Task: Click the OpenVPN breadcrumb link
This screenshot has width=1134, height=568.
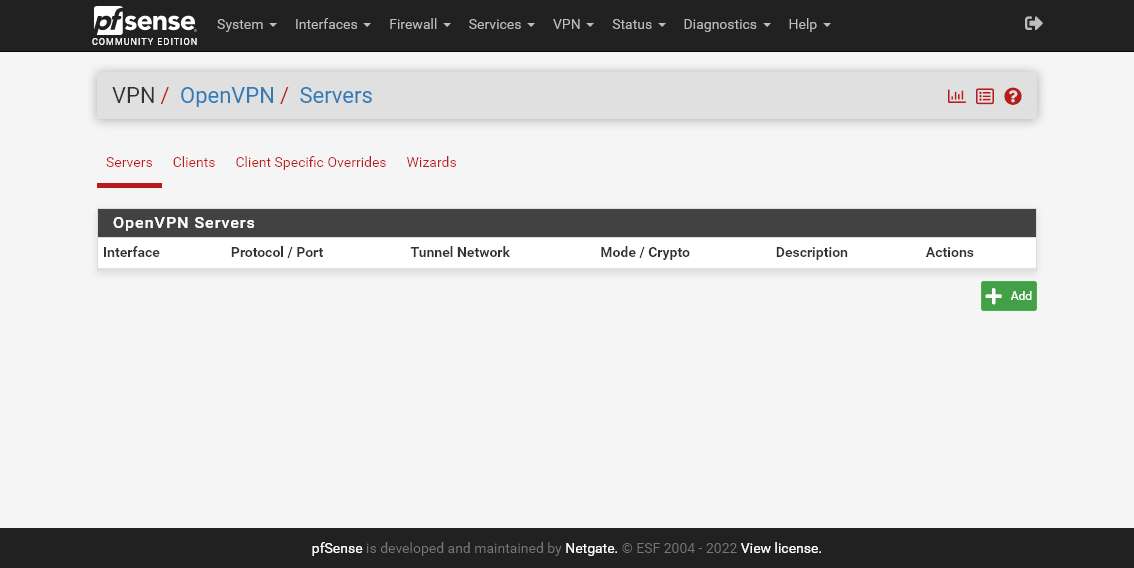Action: 227,96
